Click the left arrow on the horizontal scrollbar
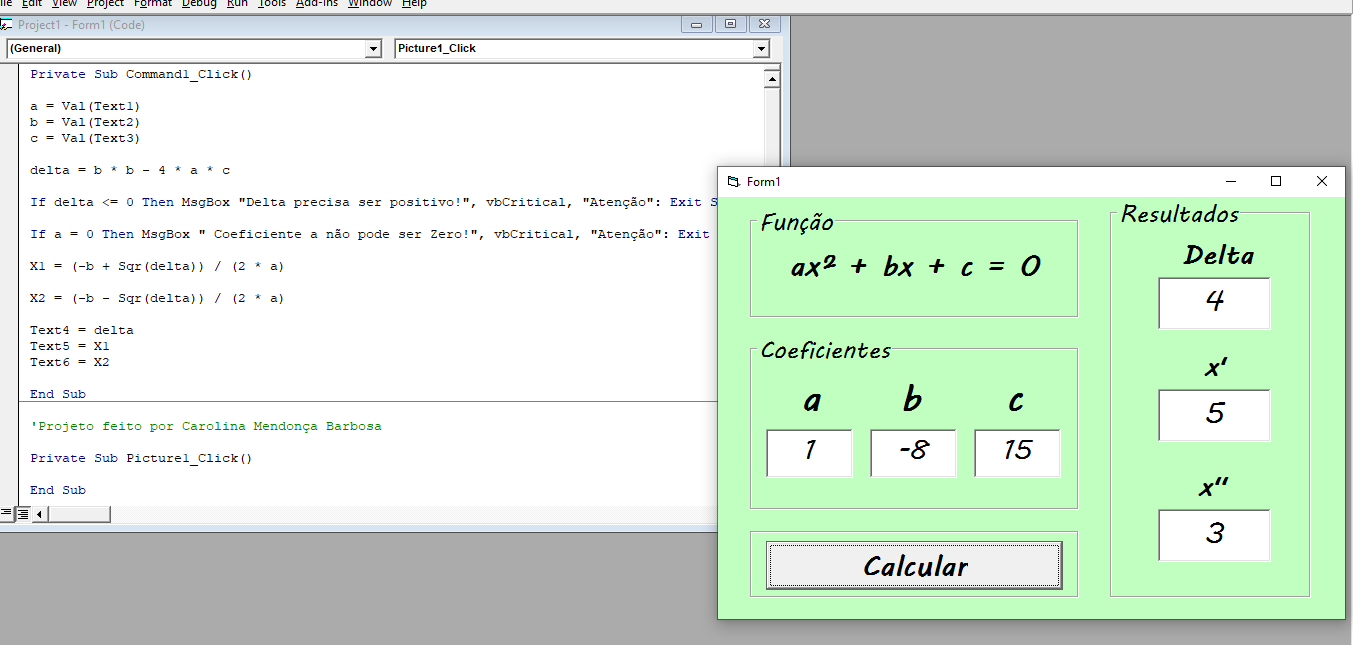The height and width of the screenshot is (645, 1353). coord(38,513)
